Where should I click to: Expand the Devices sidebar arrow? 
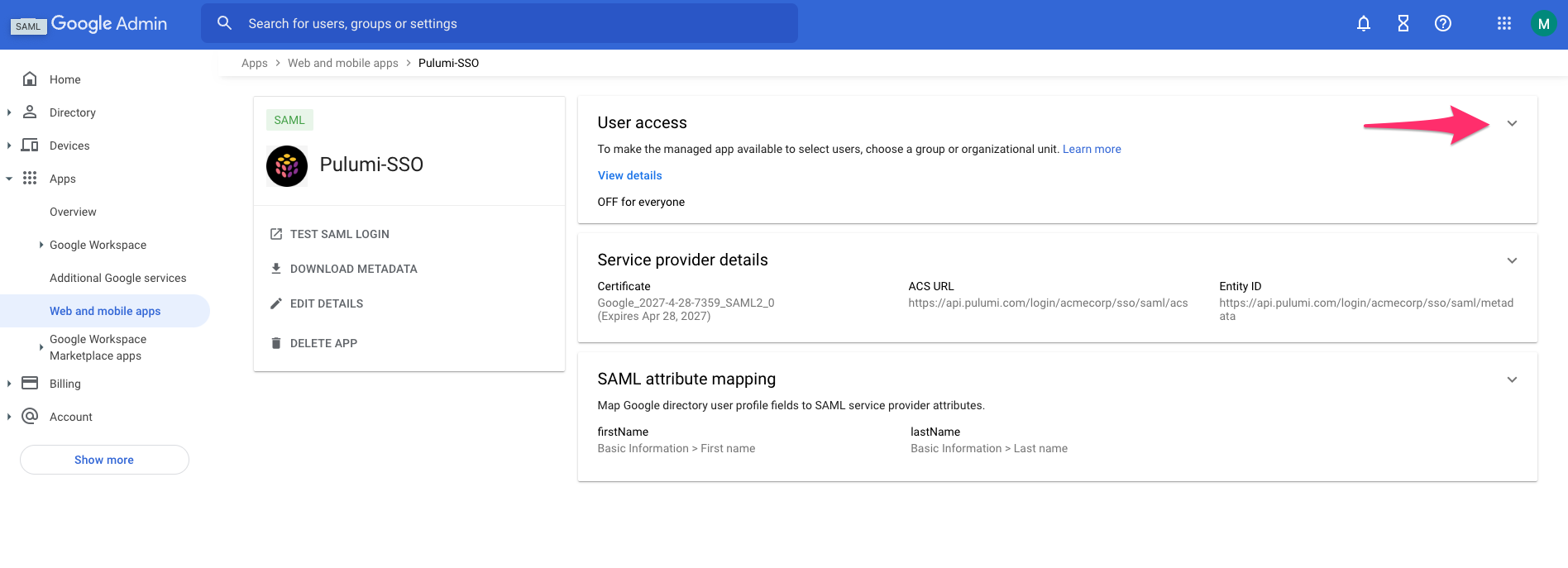click(9, 146)
